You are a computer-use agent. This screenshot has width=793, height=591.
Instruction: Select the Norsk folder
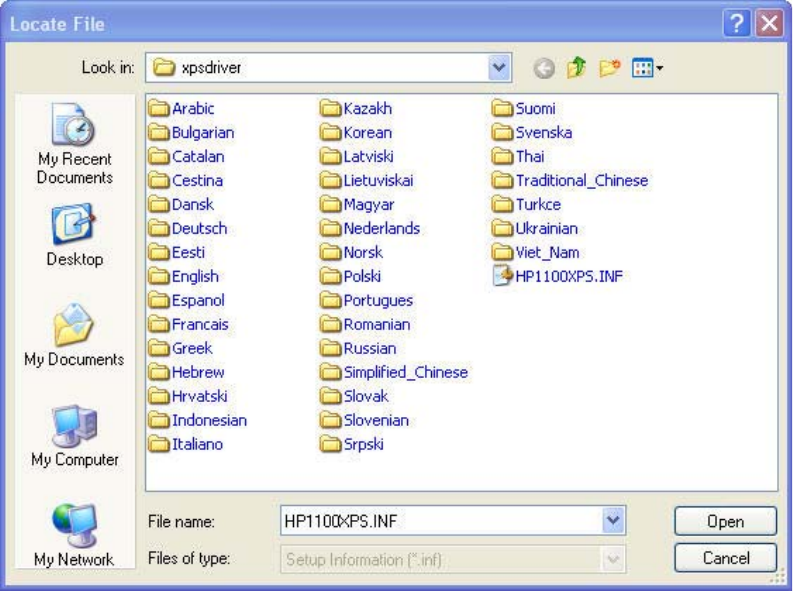click(351, 252)
